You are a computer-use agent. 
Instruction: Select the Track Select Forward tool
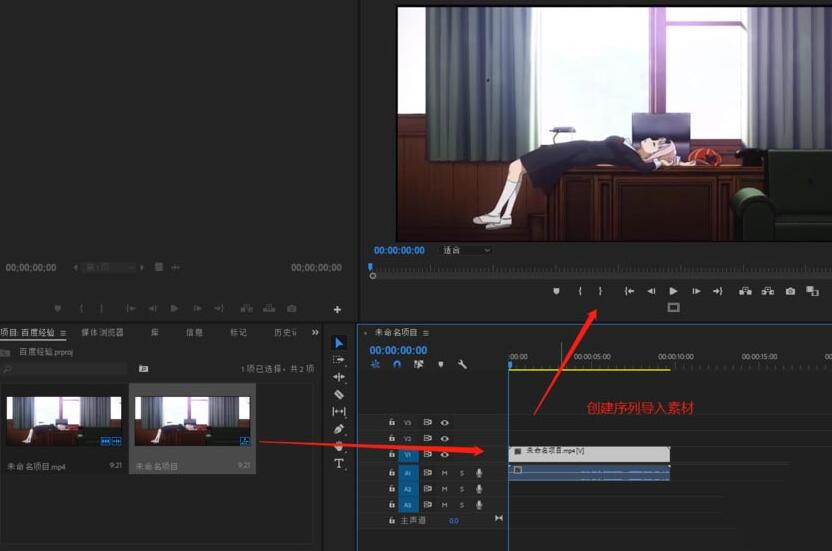[x=339, y=360]
